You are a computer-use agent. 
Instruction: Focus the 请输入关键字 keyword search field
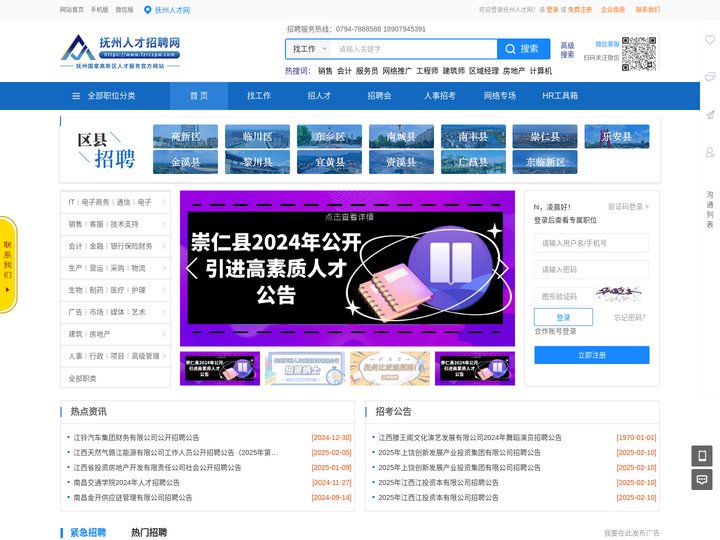point(416,49)
